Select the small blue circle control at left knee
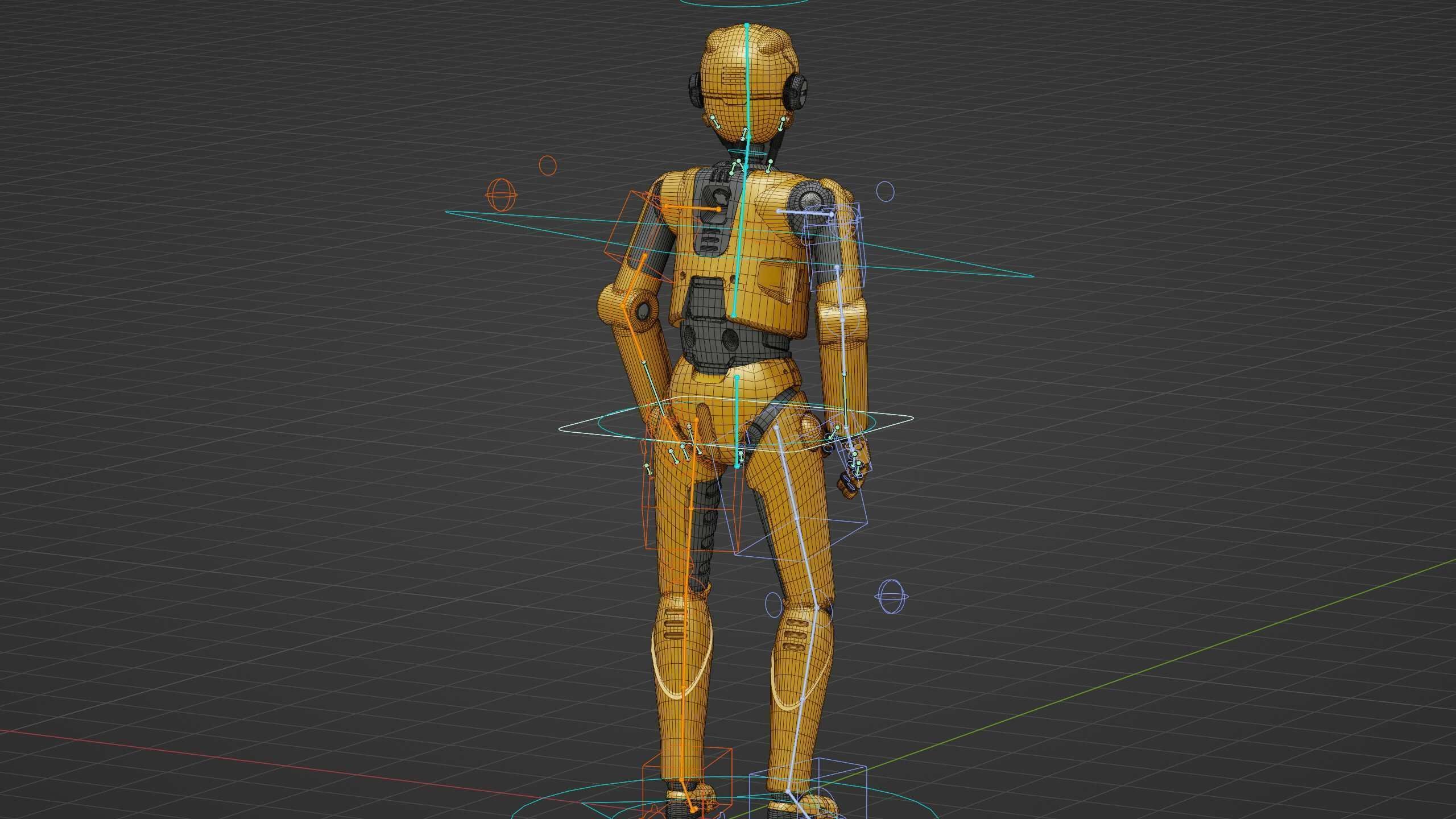The height and width of the screenshot is (819, 1456). (x=774, y=604)
